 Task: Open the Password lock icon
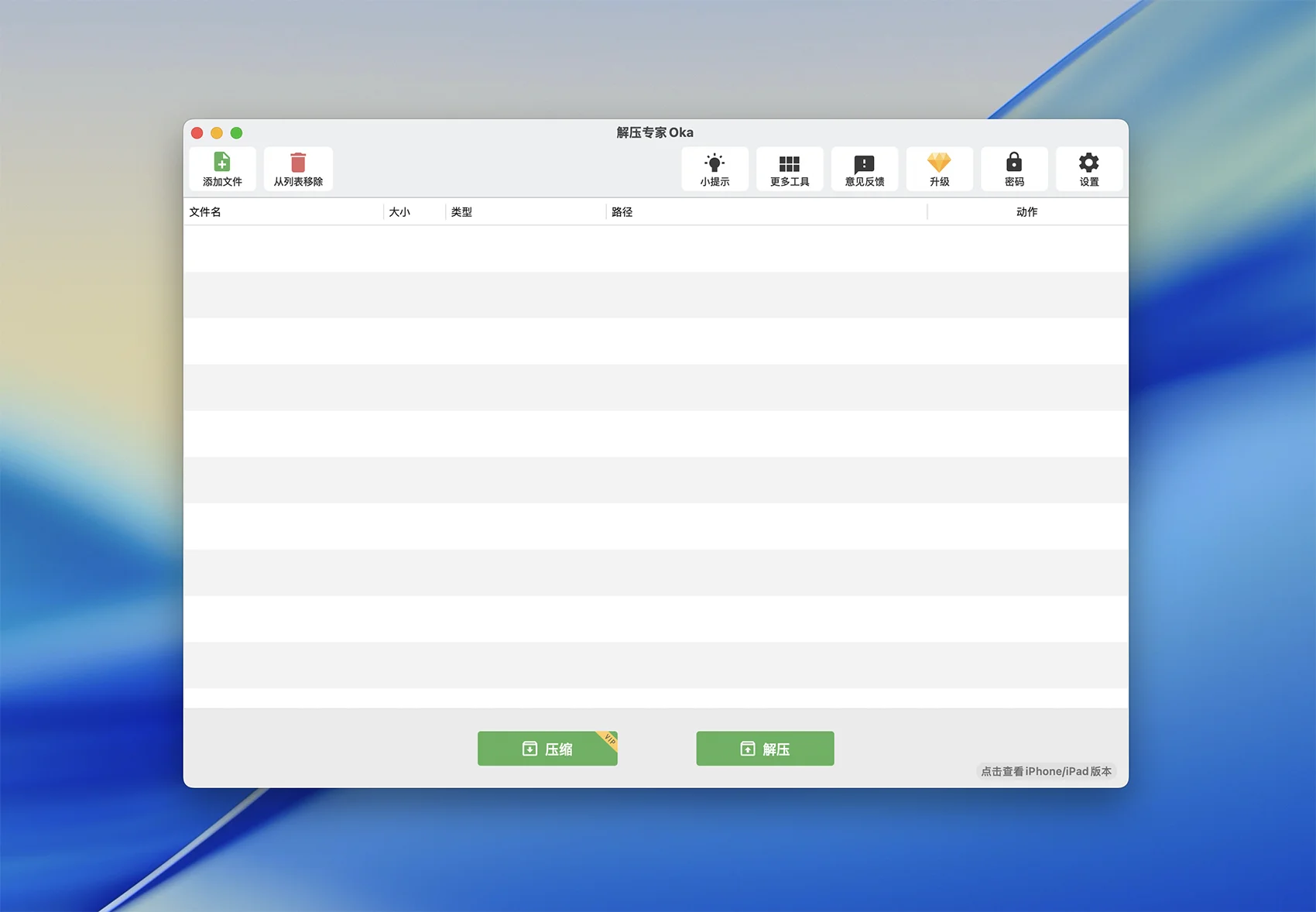[x=1014, y=163]
